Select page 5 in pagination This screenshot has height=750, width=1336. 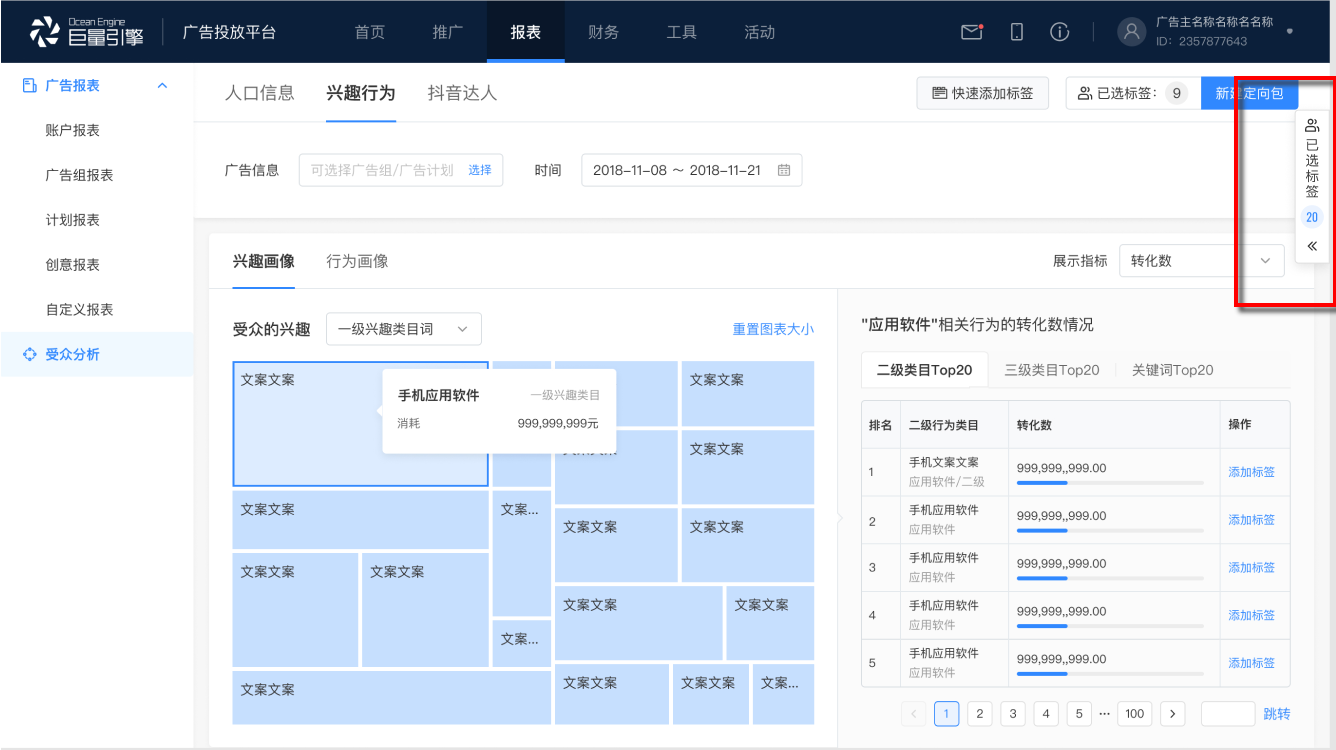1079,714
